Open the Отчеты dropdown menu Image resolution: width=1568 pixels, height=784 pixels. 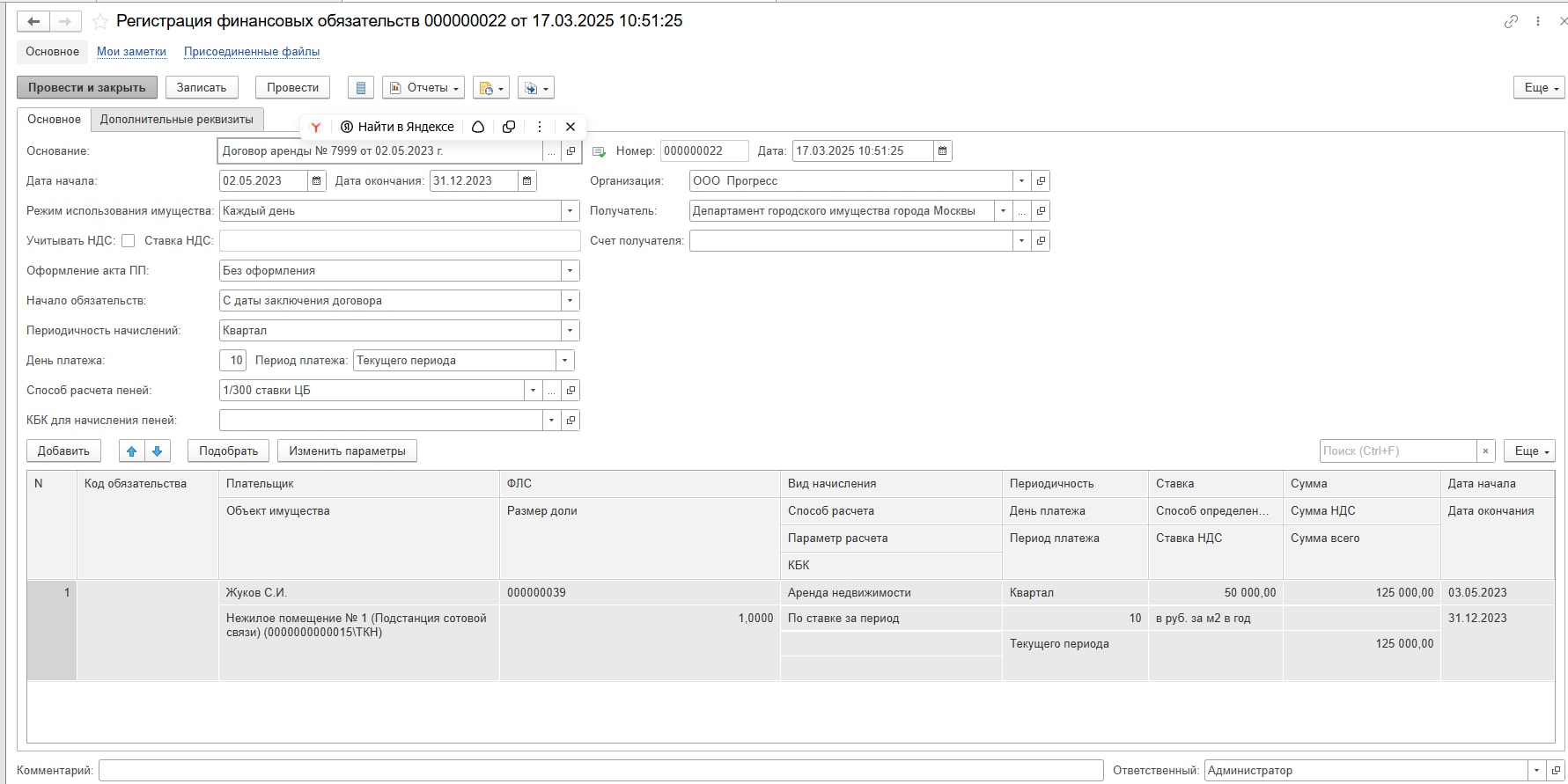click(423, 88)
